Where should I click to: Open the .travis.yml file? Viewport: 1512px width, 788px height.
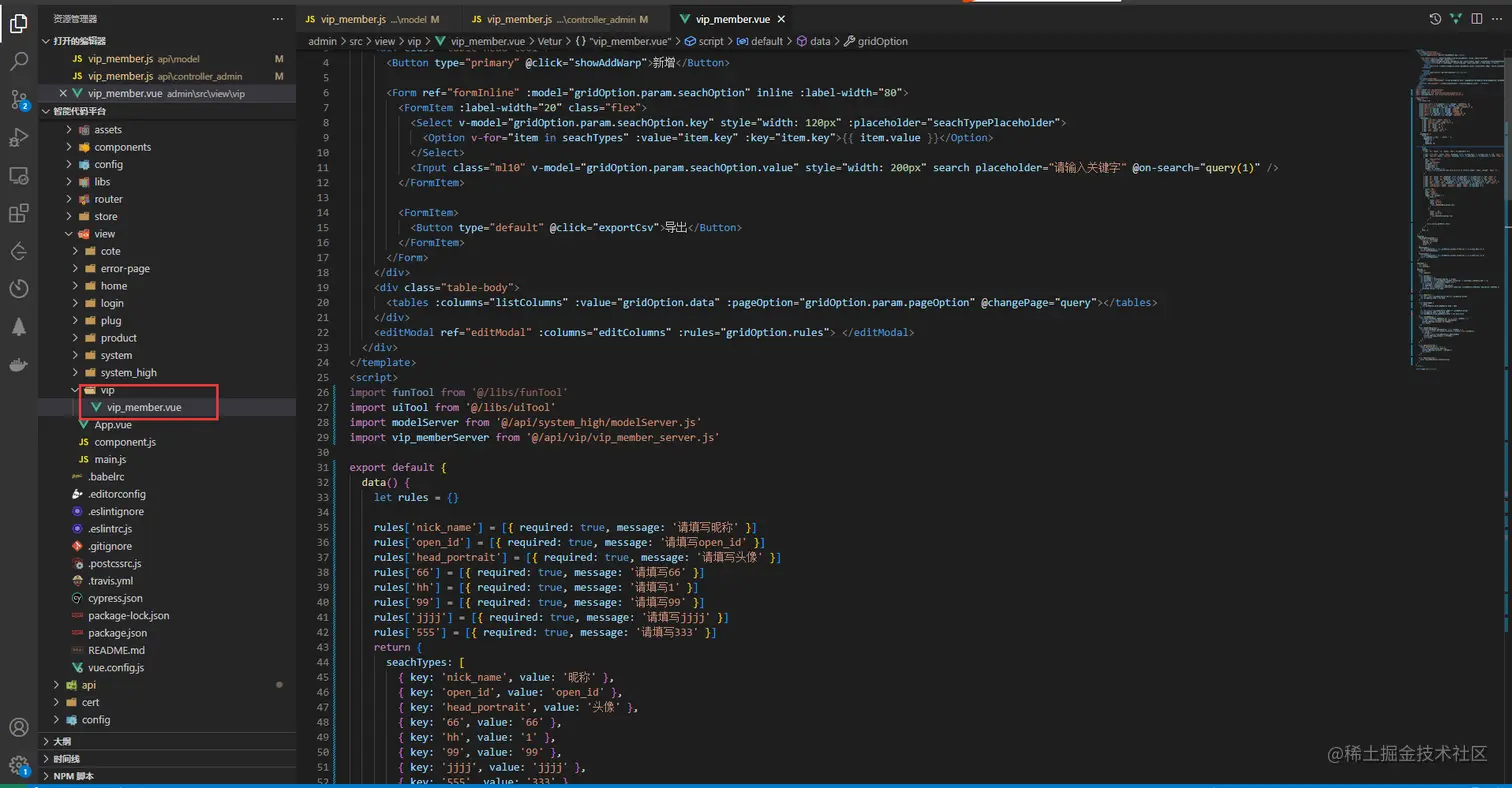(166, 581)
